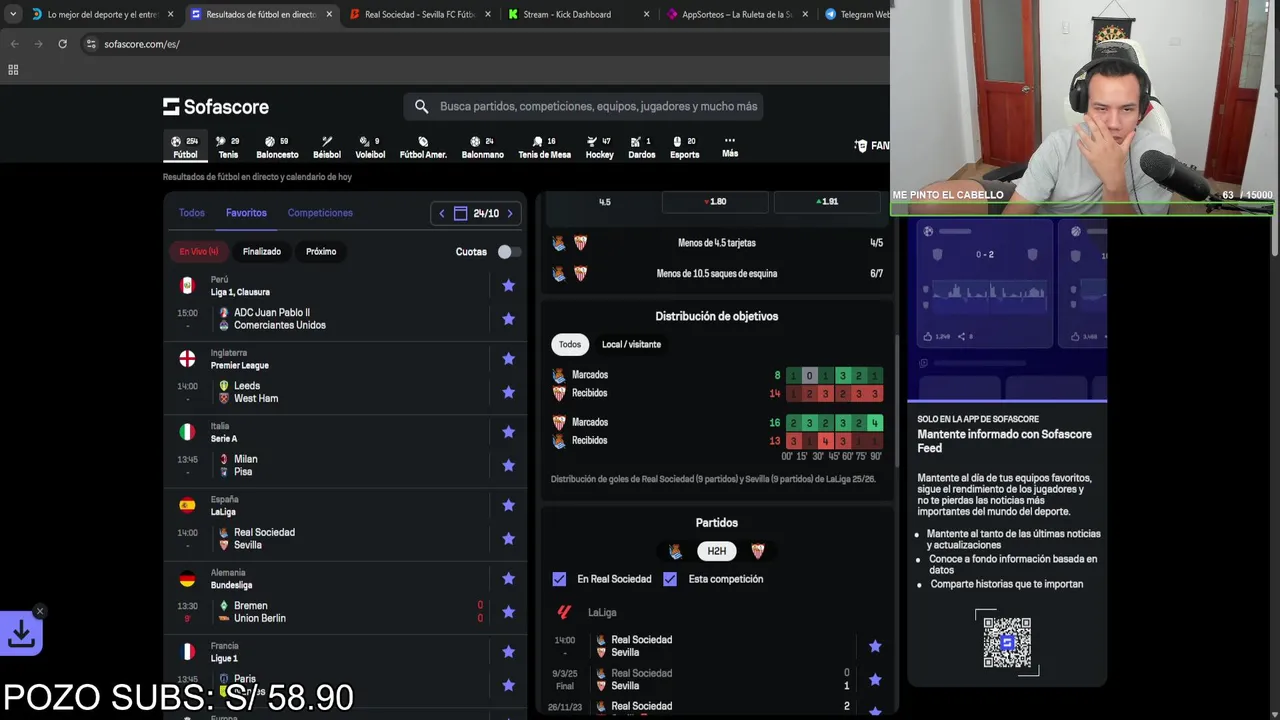
Task: Click the Sofascore logo
Action: coord(216,107)
